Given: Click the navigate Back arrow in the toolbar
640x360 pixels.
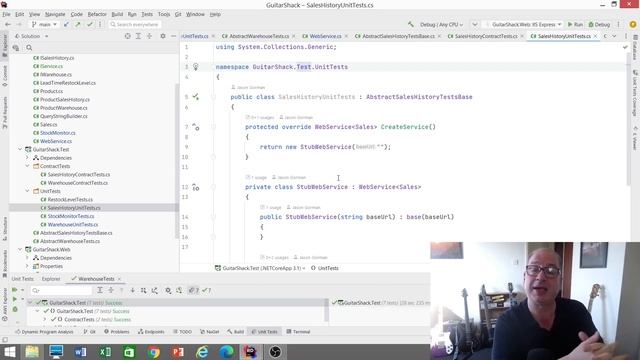Looking at the screenshot, I should tap(8, 24).
